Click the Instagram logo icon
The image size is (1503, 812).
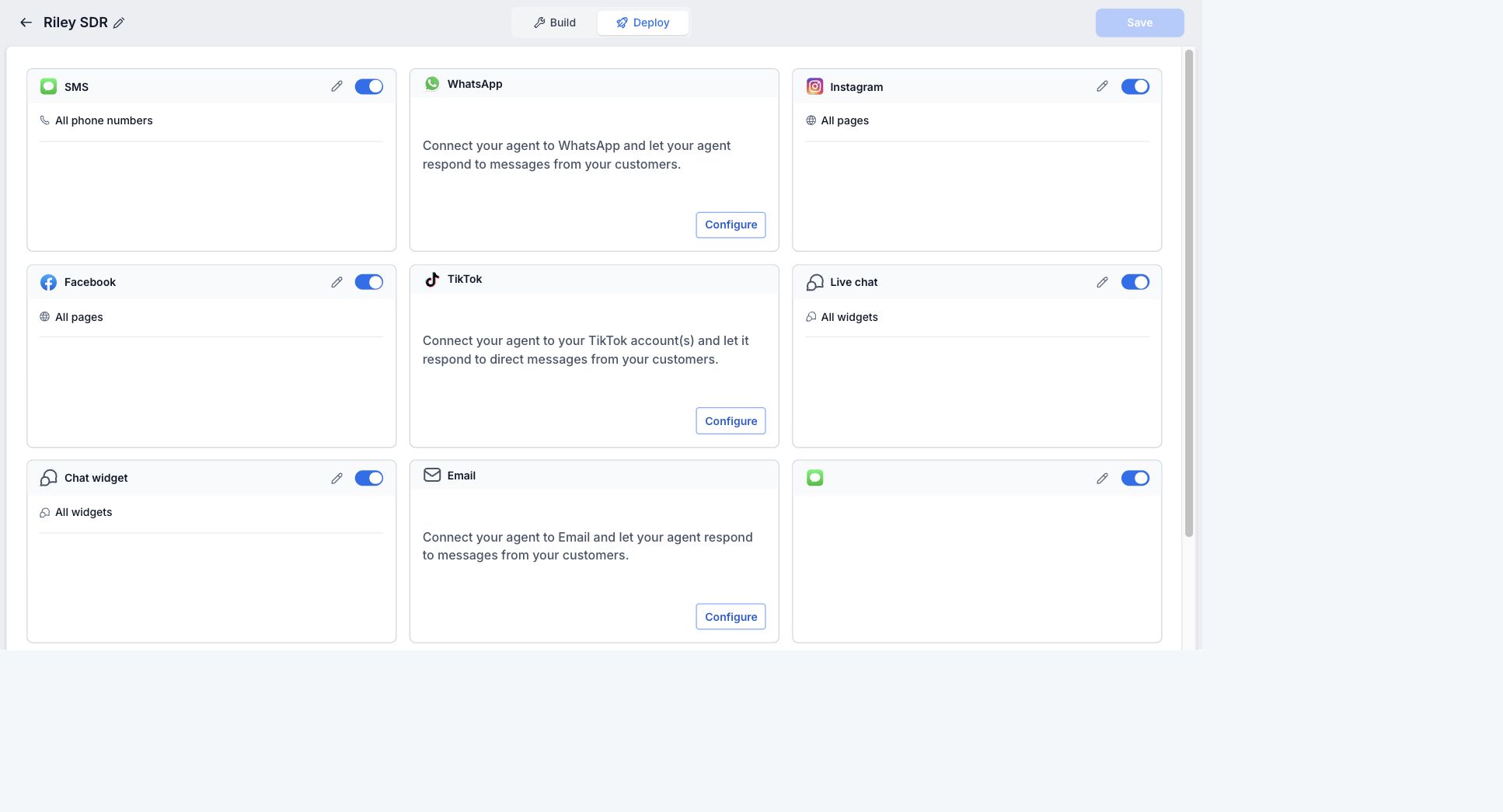click(x=814, y=86)
